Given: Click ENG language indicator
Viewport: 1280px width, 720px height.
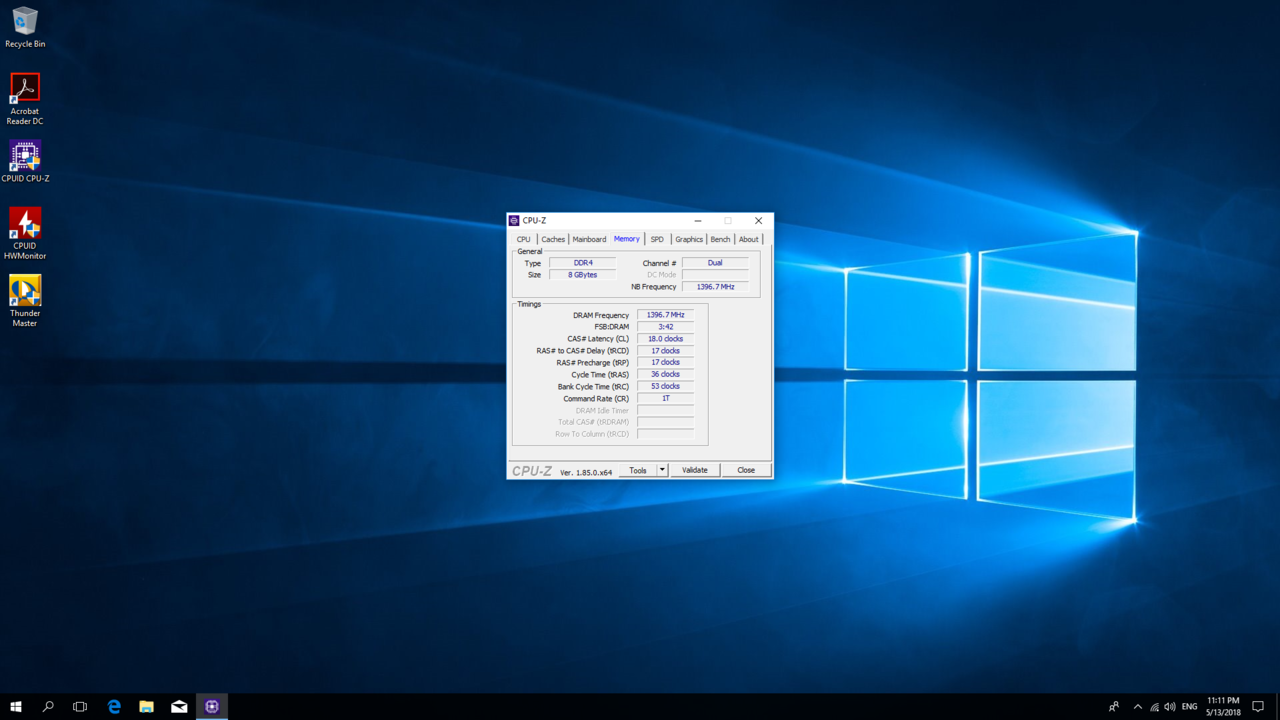Looking at the screenshot, I should [x=1189, y=707].
